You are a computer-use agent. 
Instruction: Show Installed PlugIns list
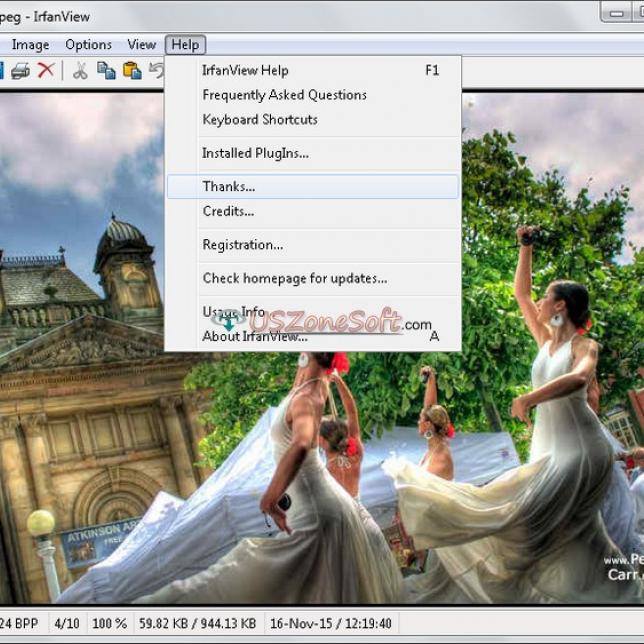(x=255, y=153)
